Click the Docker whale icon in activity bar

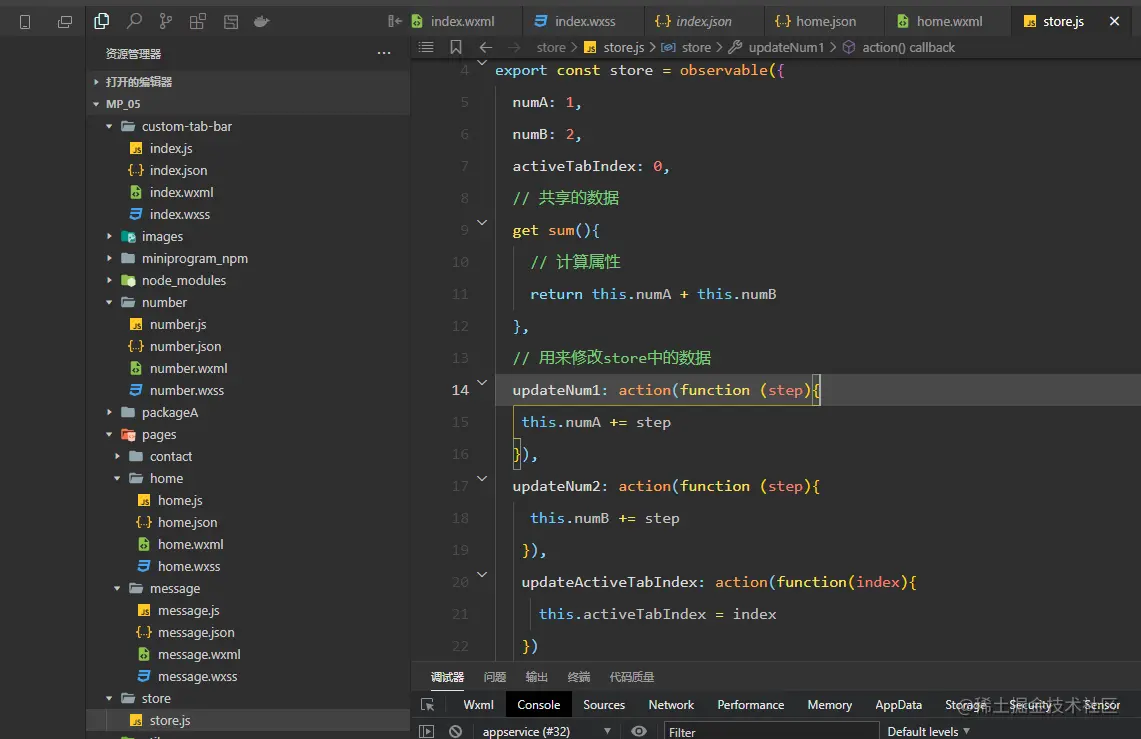coord(261,22)
